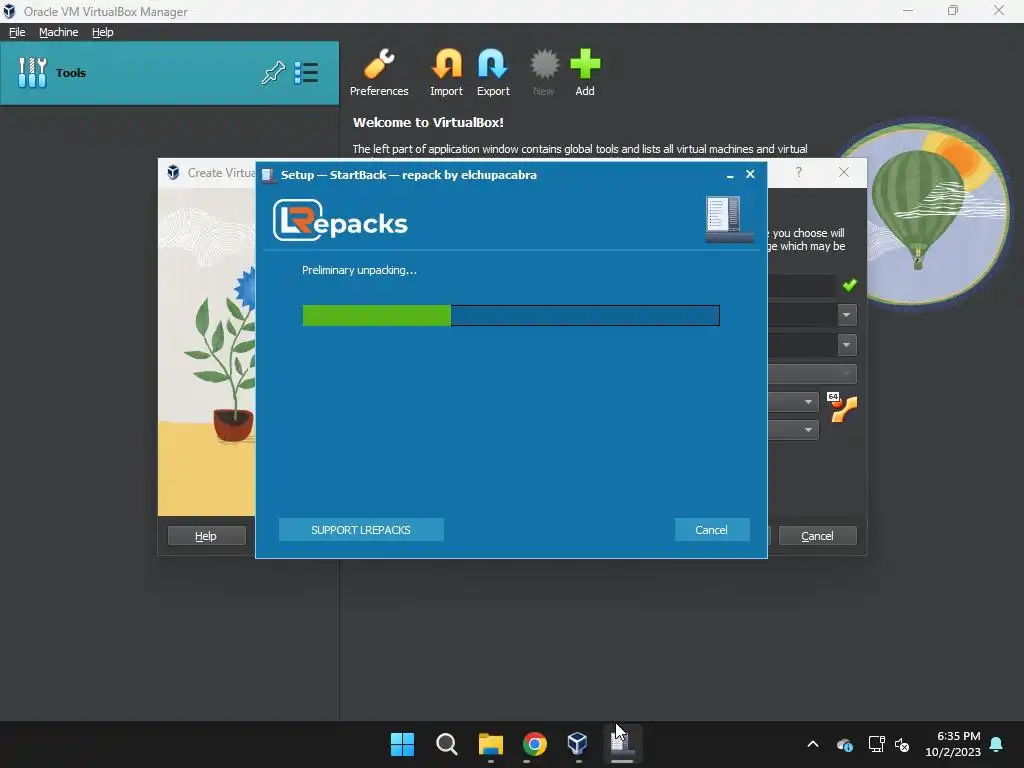Switch to VirtualBox in taskbar

(578, 744)
